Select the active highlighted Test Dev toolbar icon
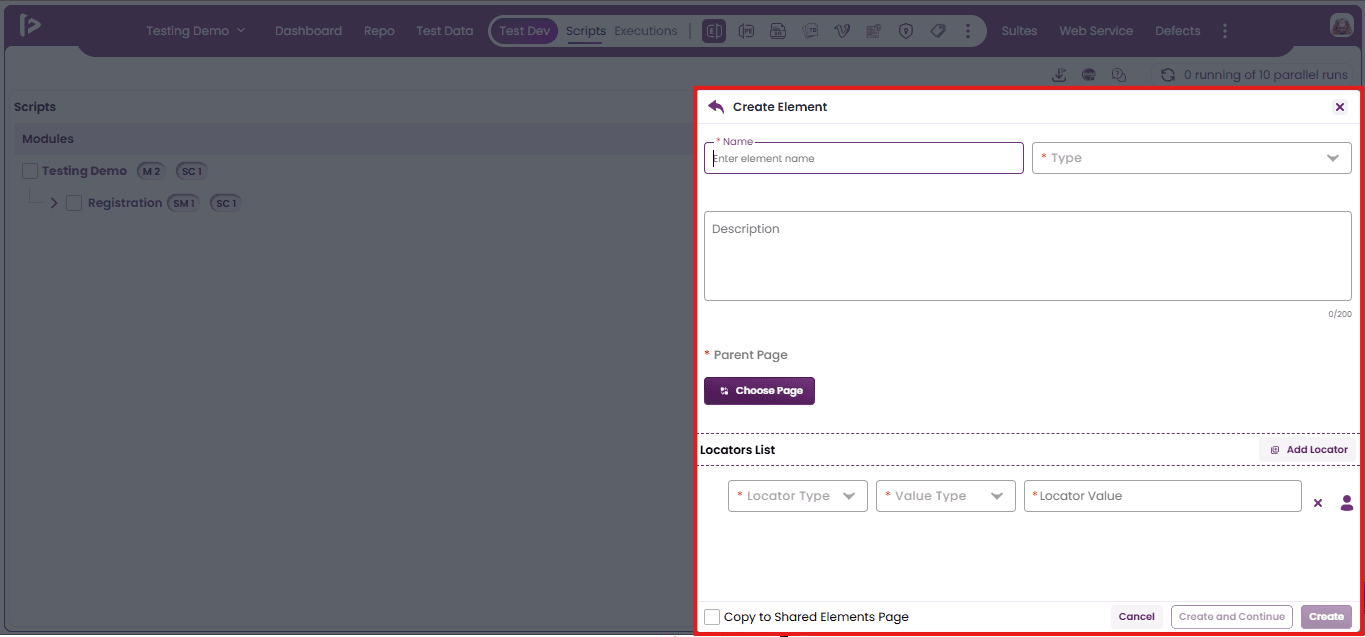The image size is (1365, 637). pyautogui.click(x=714, y=31)
